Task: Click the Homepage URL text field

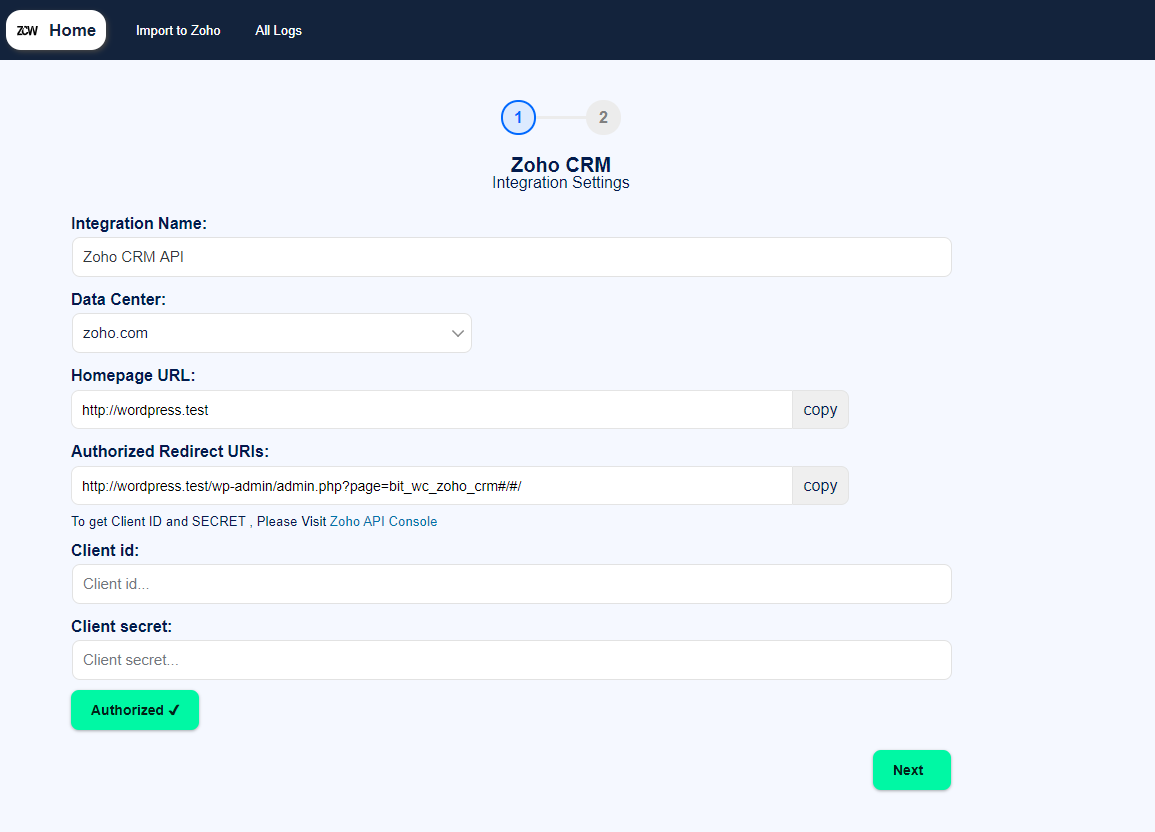Action: 432,409
